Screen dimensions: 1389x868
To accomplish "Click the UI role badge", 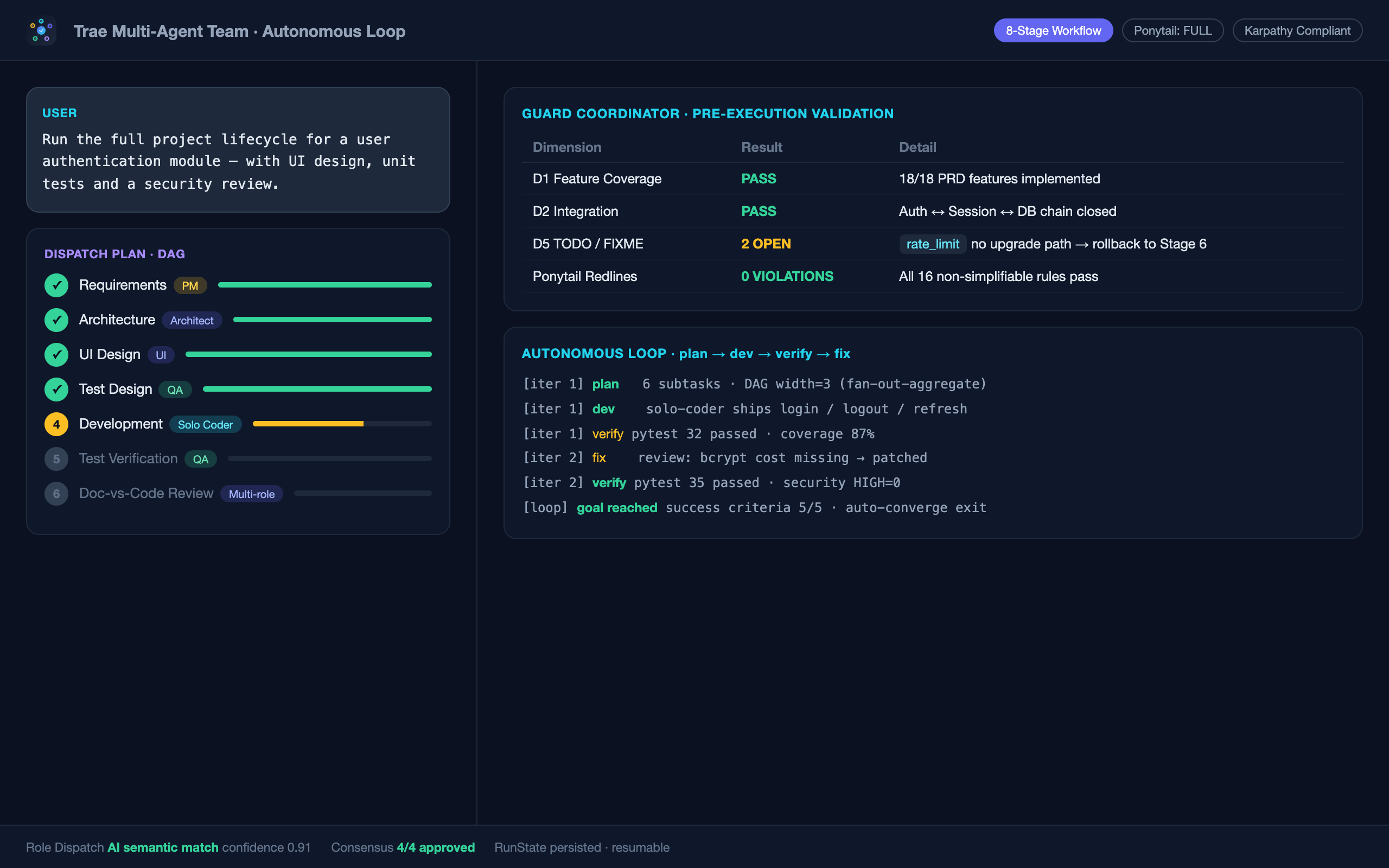I will tap(161, 355).
